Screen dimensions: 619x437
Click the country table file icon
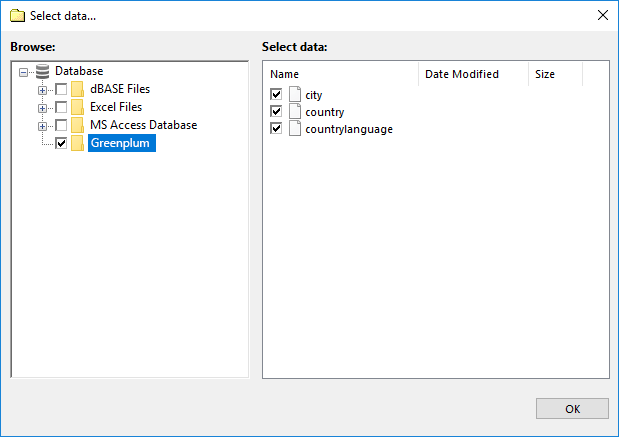295,111
